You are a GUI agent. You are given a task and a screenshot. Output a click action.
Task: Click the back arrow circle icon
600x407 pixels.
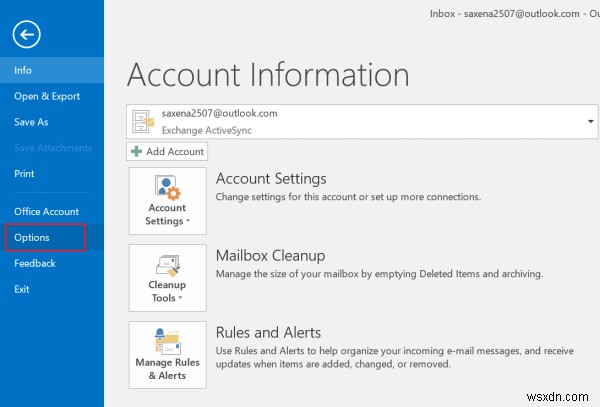pyautogui.click(x=26, y=35)
